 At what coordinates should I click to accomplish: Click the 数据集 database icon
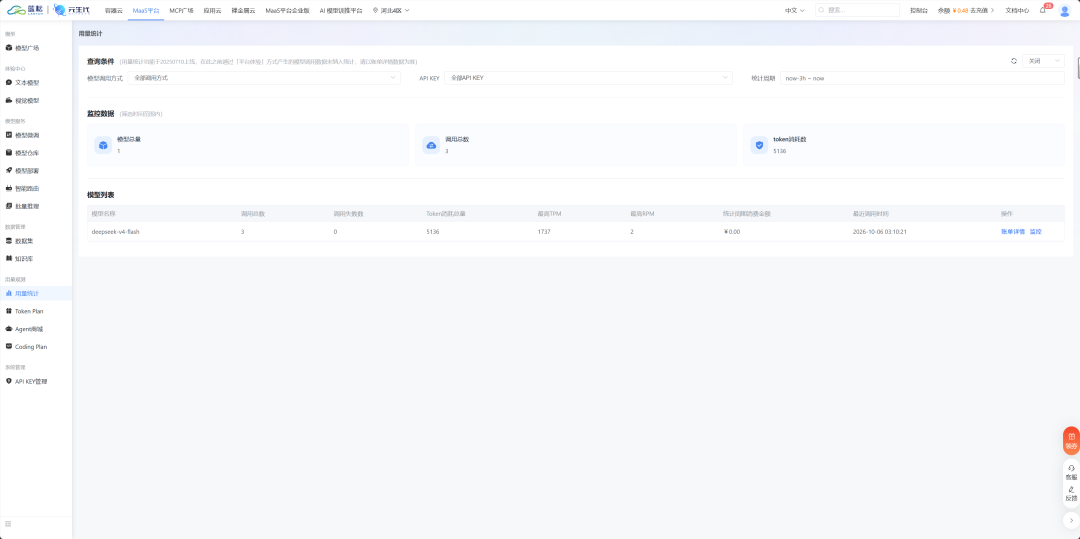tap(8, 241)
